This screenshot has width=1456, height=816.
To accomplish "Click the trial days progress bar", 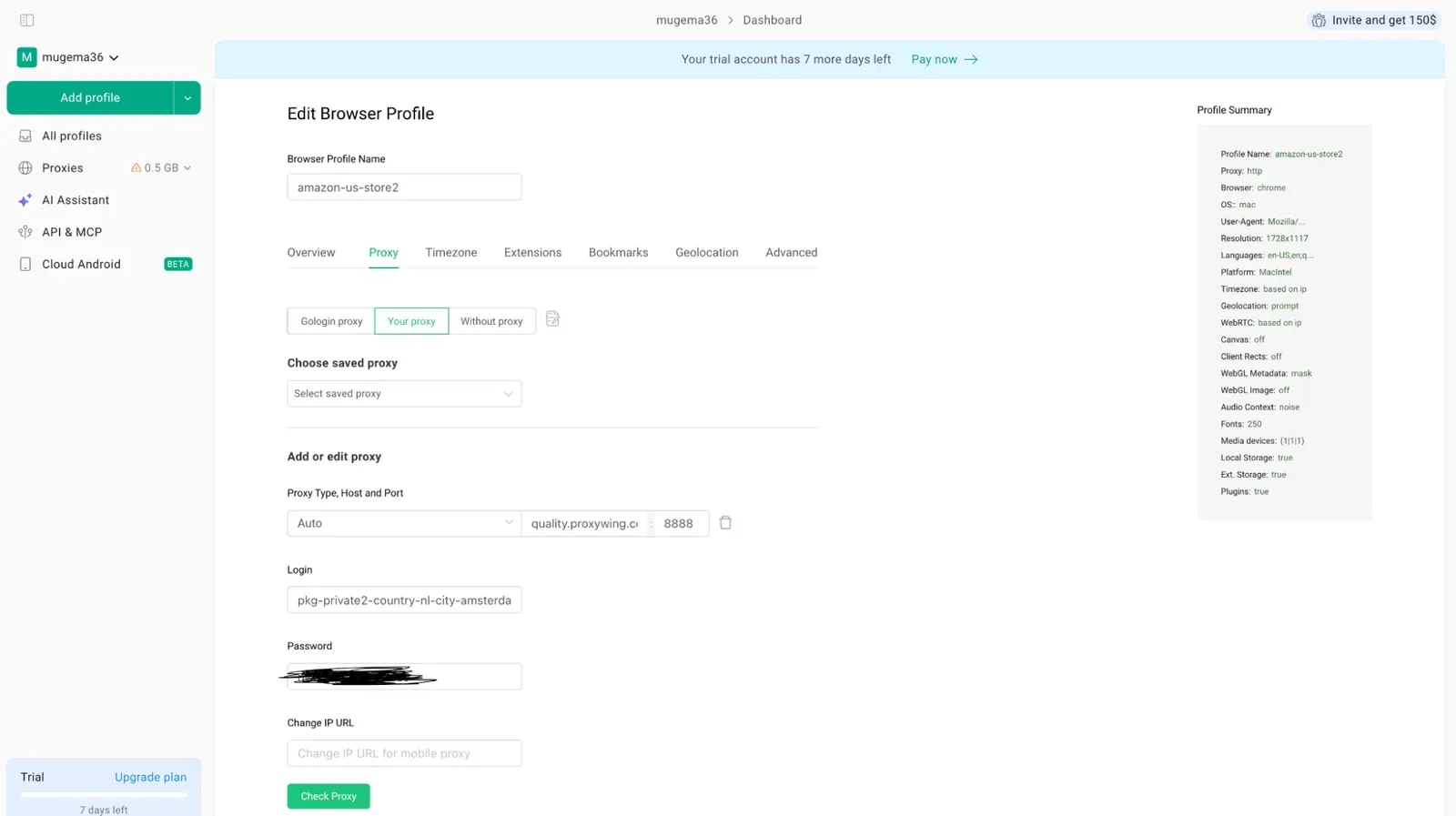I will pos(104,795).
